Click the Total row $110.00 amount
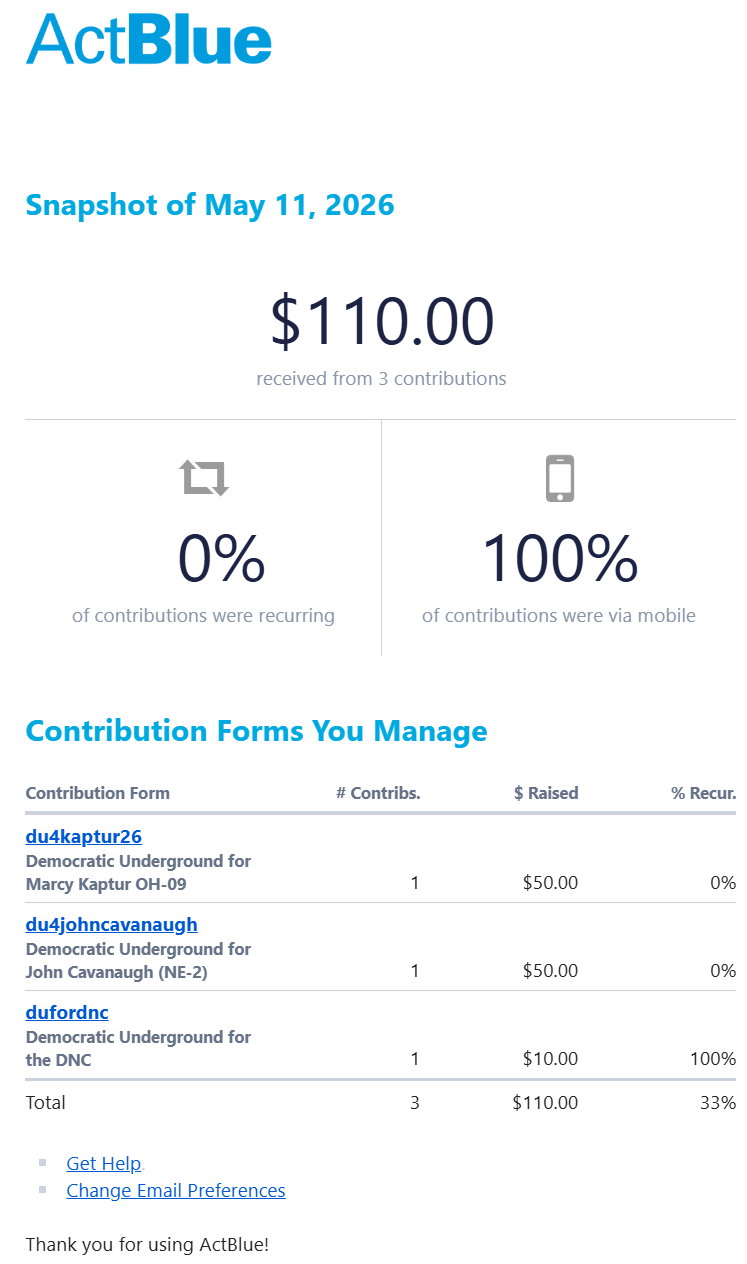The image size is (747, 1264). coord(545,1103)
